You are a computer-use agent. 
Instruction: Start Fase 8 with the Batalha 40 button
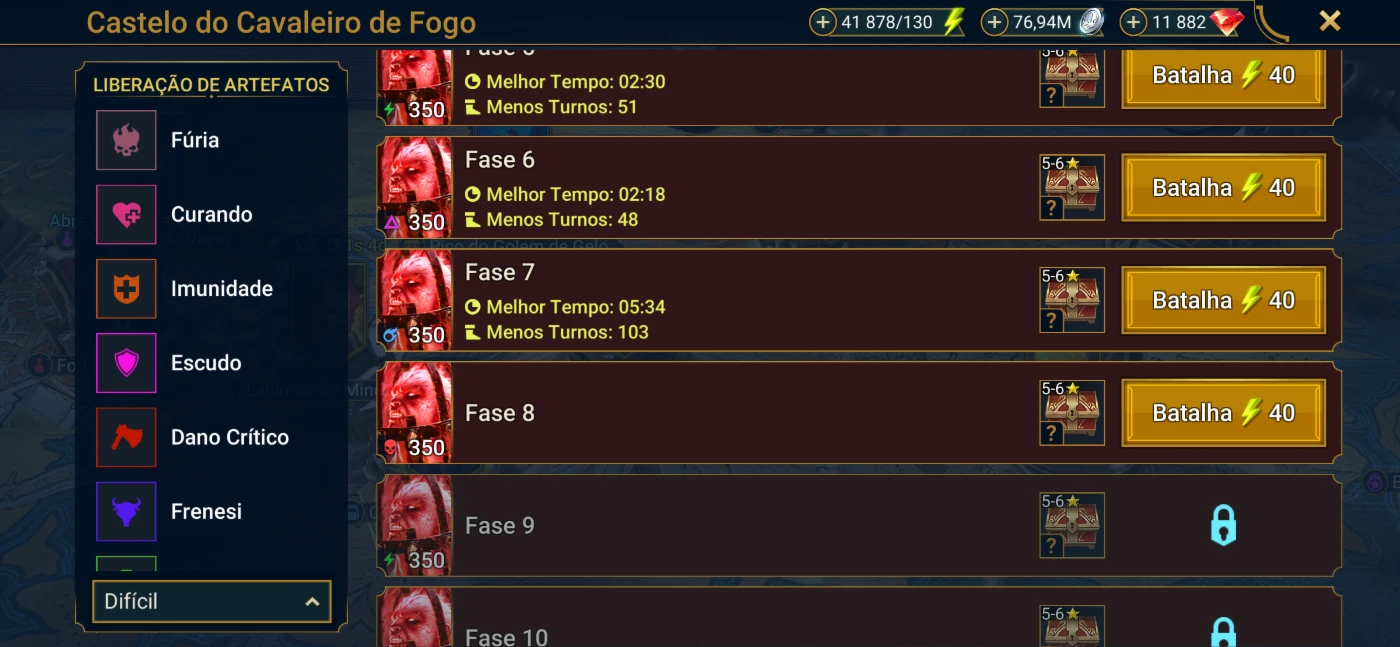(1224, 413)
